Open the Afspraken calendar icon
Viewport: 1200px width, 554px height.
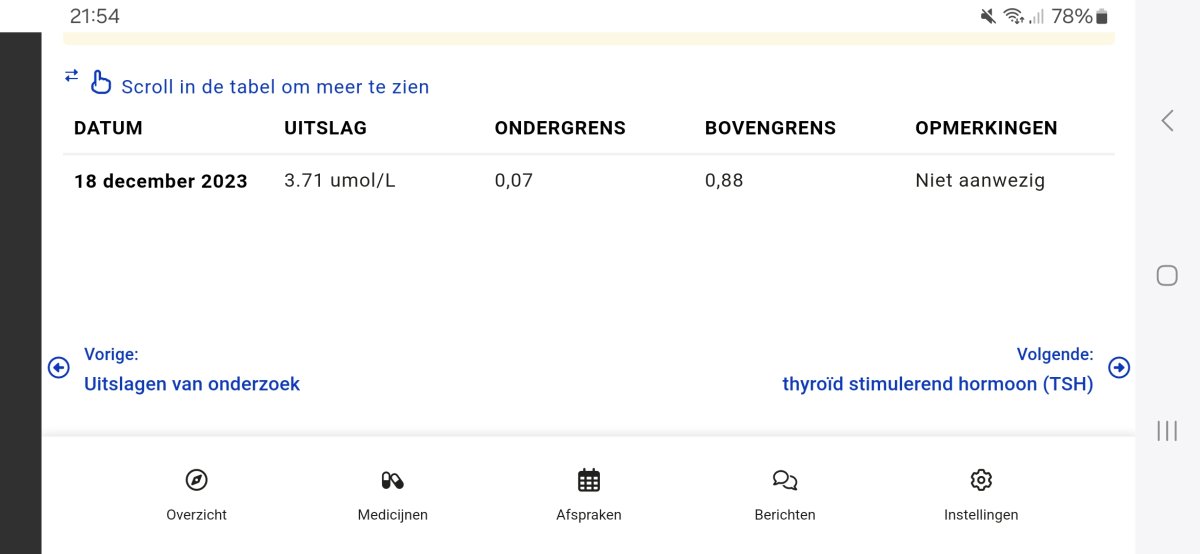589,480
